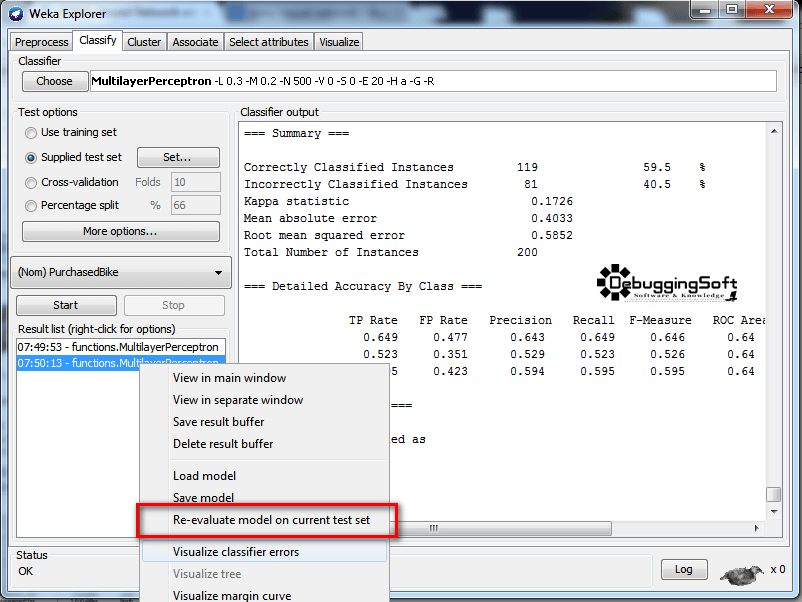Click the F-Measure column header
802x602 pixels.
(x=660, y=321)
